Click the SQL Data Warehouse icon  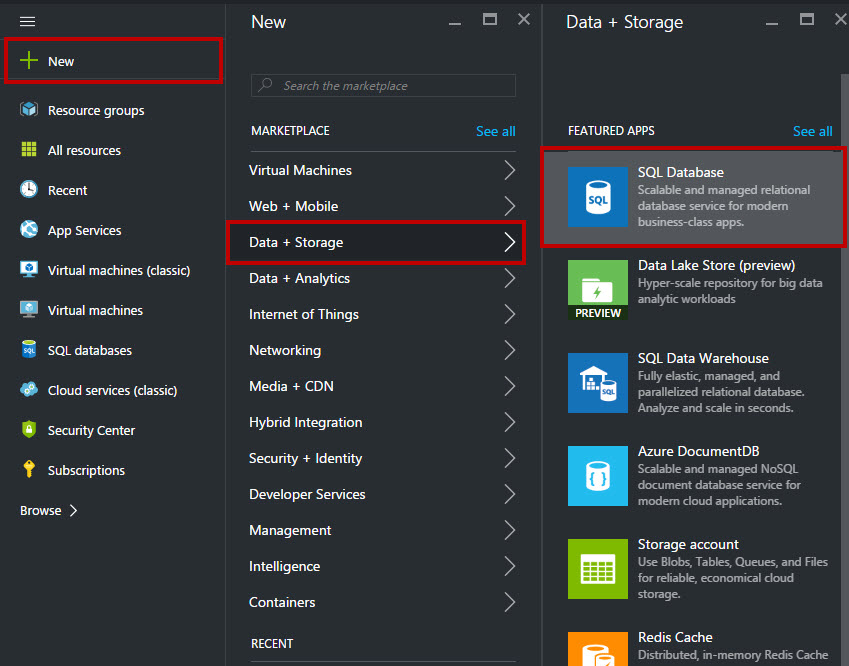coord(598,383)
